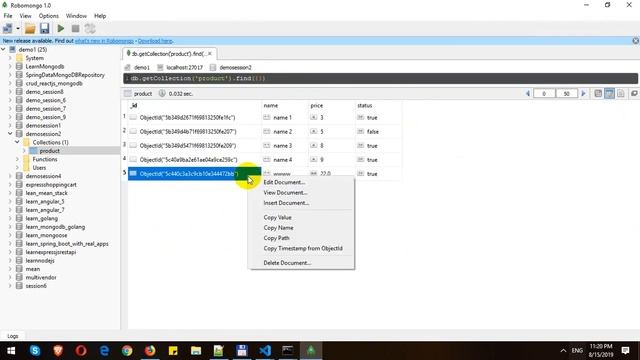The height and width of the screenshot is (360, 640).
Task: Expand the LearnMongodb database
Action: pos(10,67)
